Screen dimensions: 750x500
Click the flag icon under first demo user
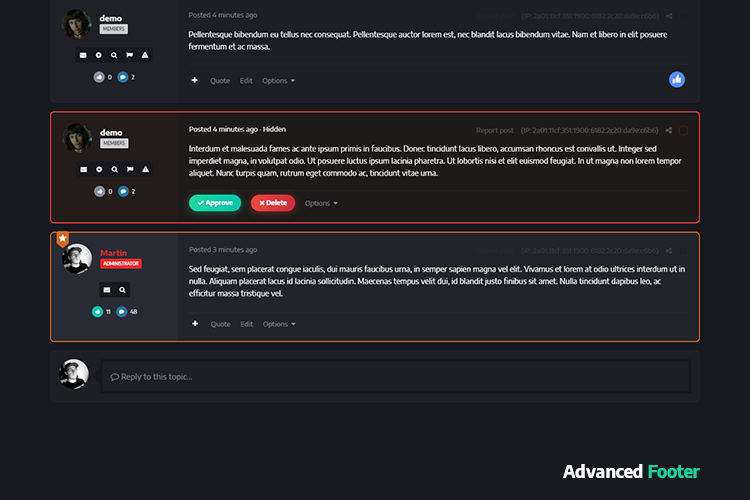[130, 55]
